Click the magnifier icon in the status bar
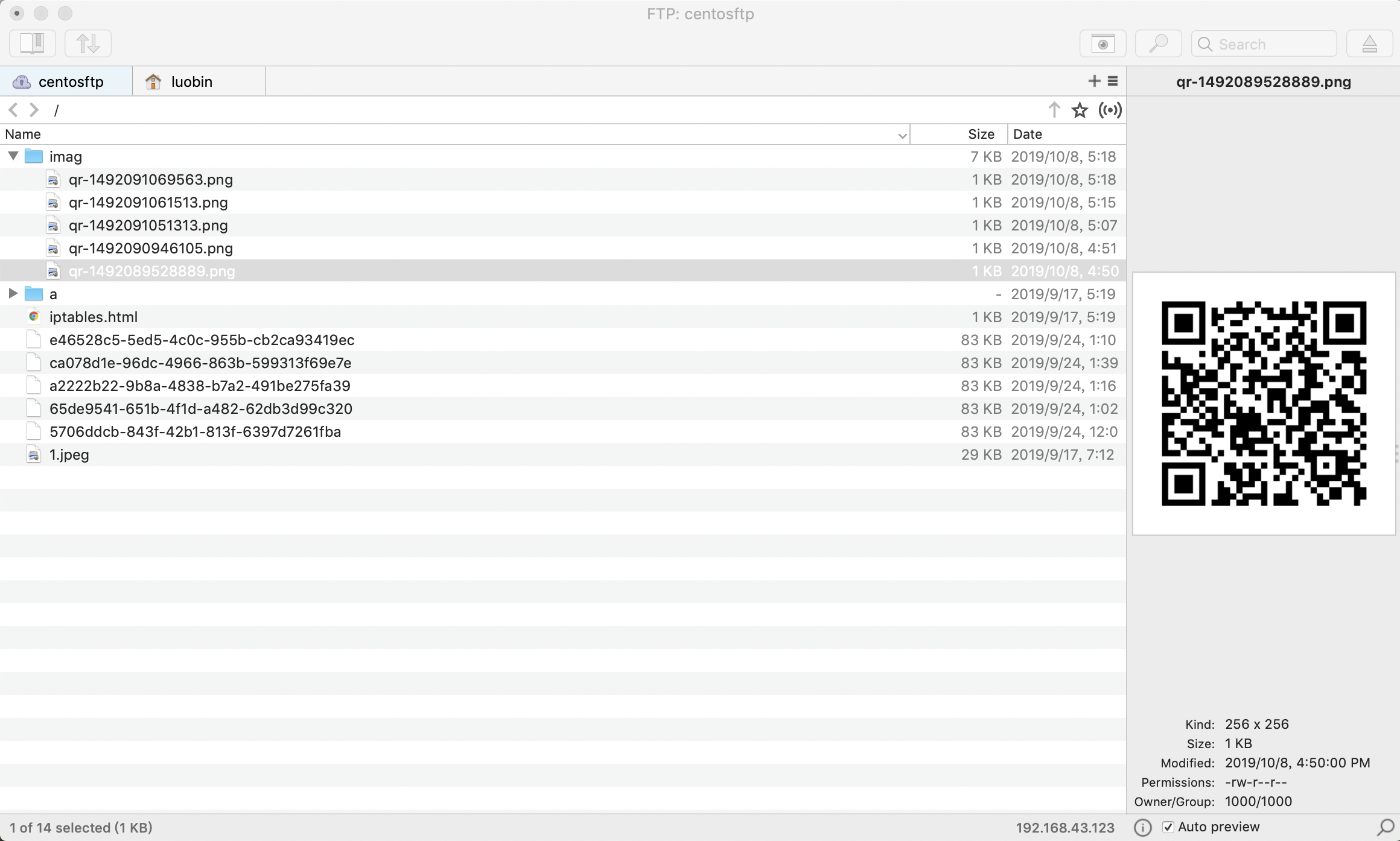Screen dimensions: 1400x841 pyautogui.click(x=1386, y=827)
